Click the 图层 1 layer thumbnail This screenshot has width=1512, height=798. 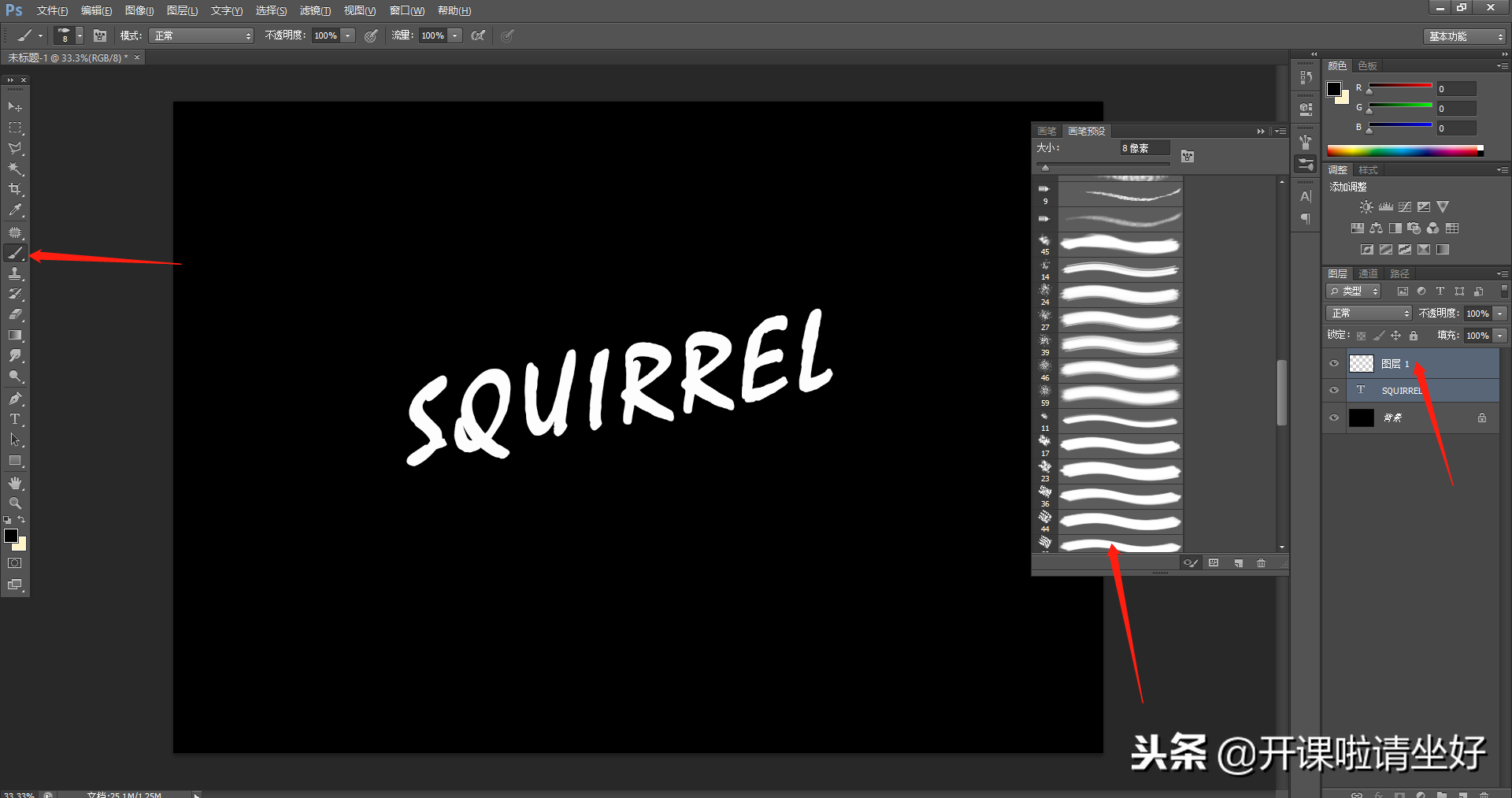(x=1362, y=363)
